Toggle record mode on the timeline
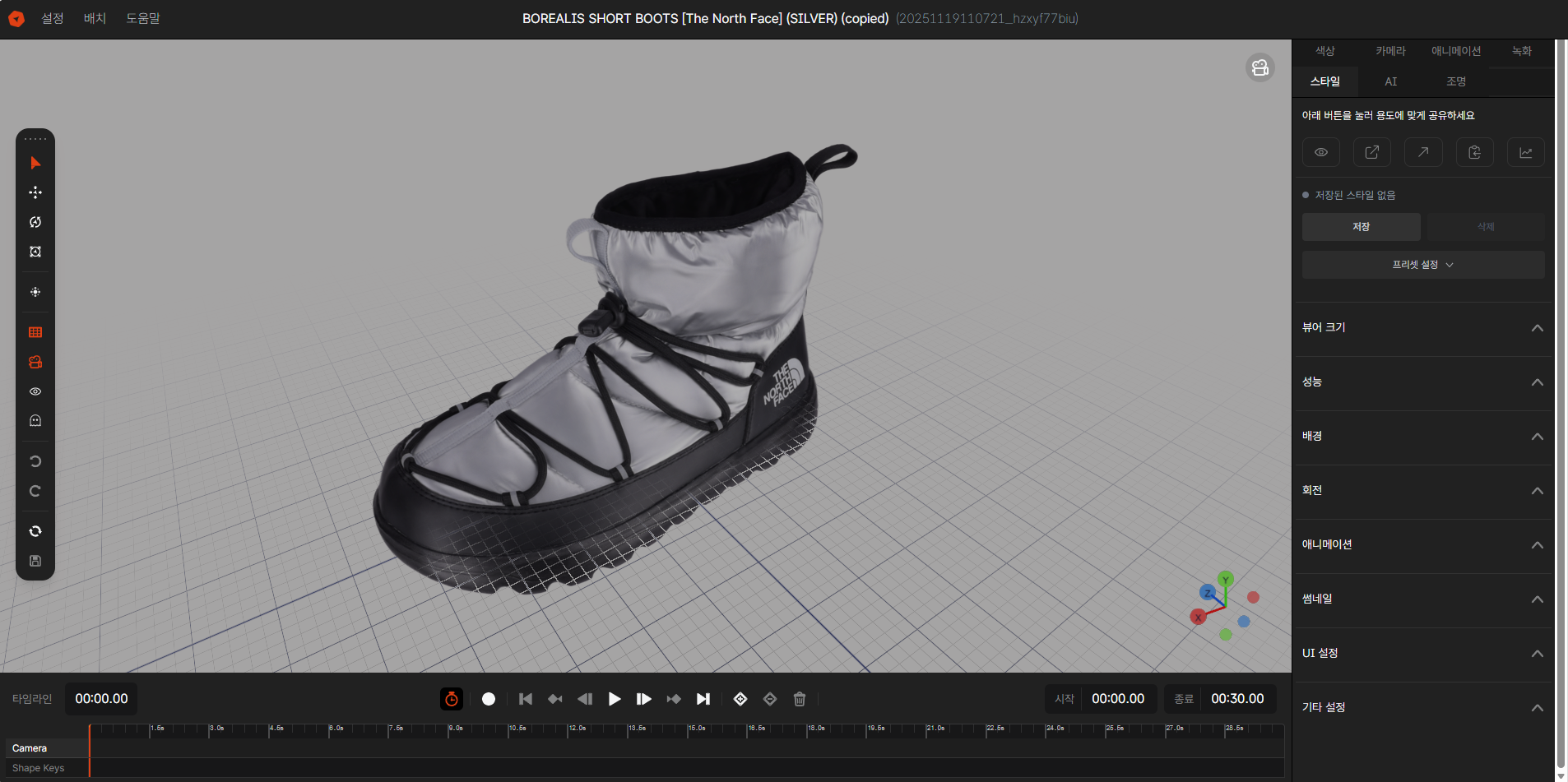This screenshot has height=782, width=1568. 489,699
